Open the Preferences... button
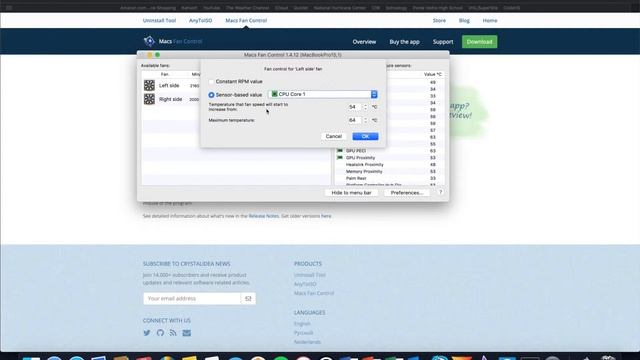Viewport: 640px width, 360px height. click(x=407, y=193)
